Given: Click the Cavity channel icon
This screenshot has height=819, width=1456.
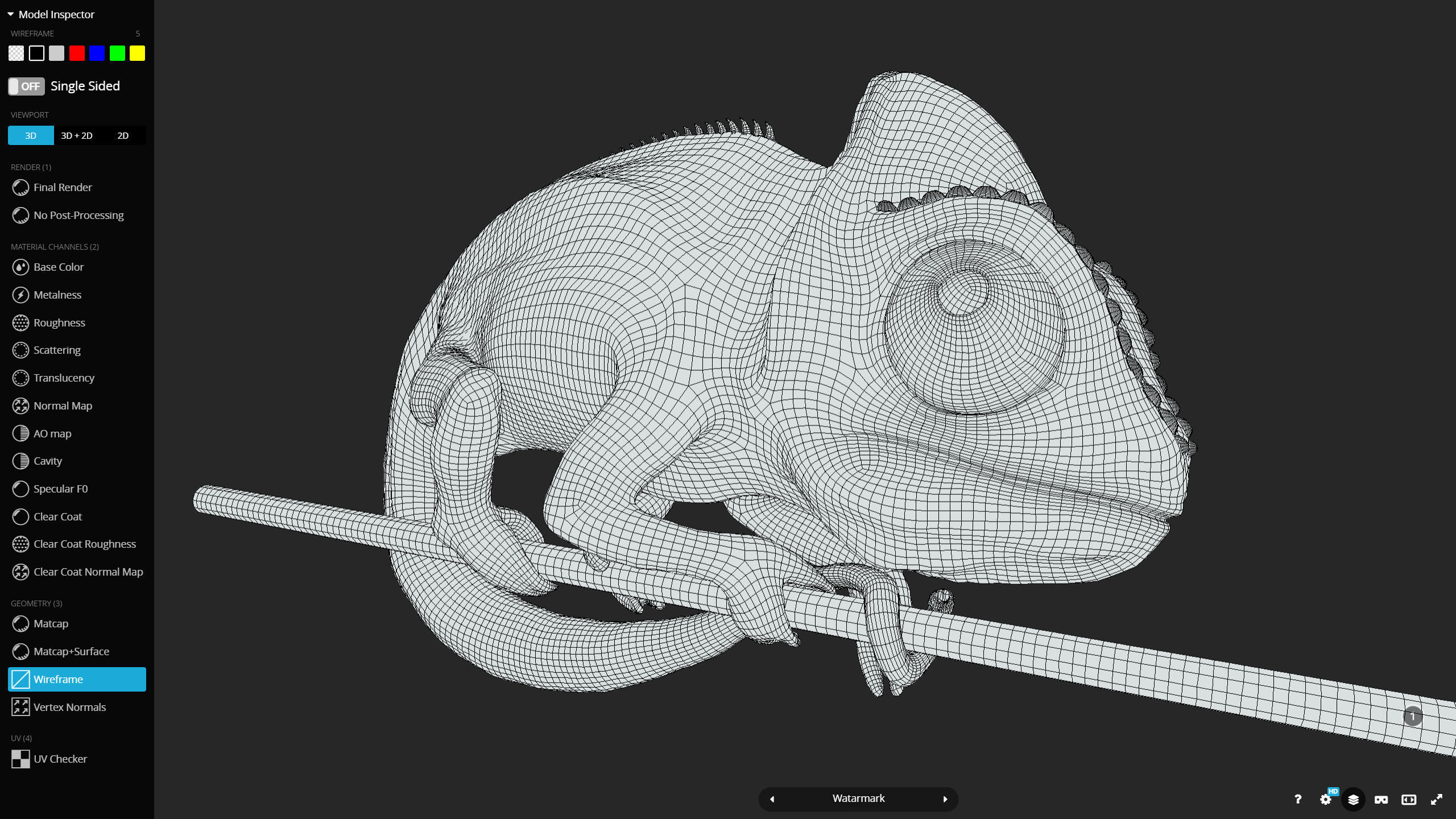Looking at the screenshot, I should point(20,461).
